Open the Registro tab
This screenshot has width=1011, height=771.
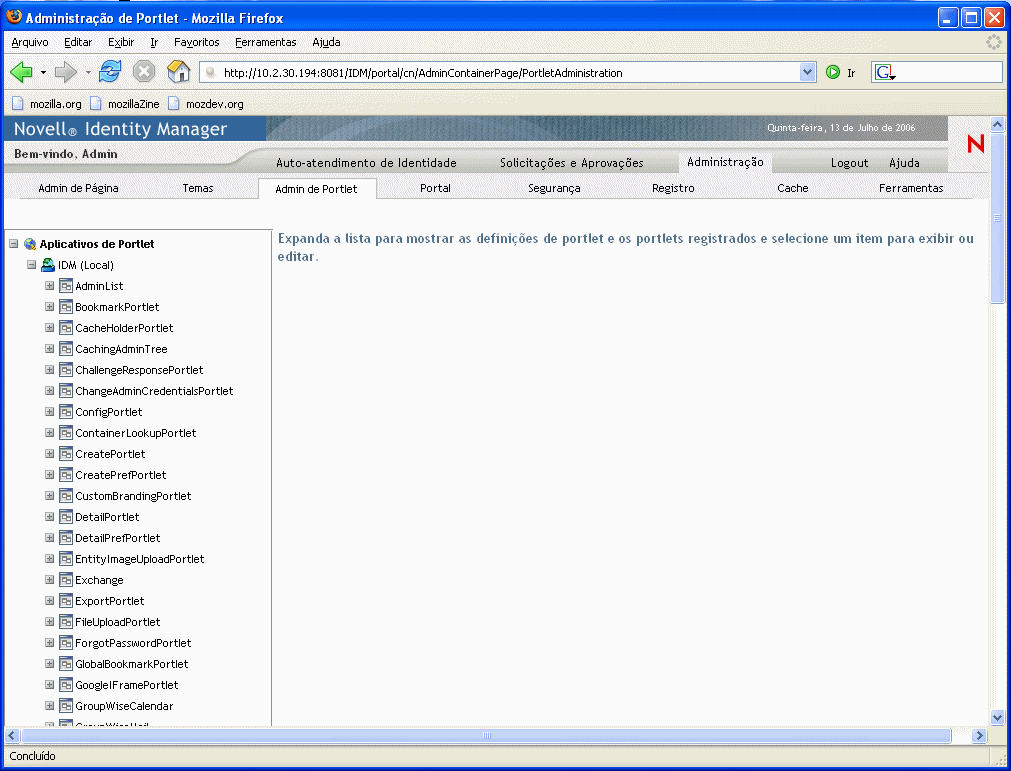pyautogui.click(x=673, y=188)
